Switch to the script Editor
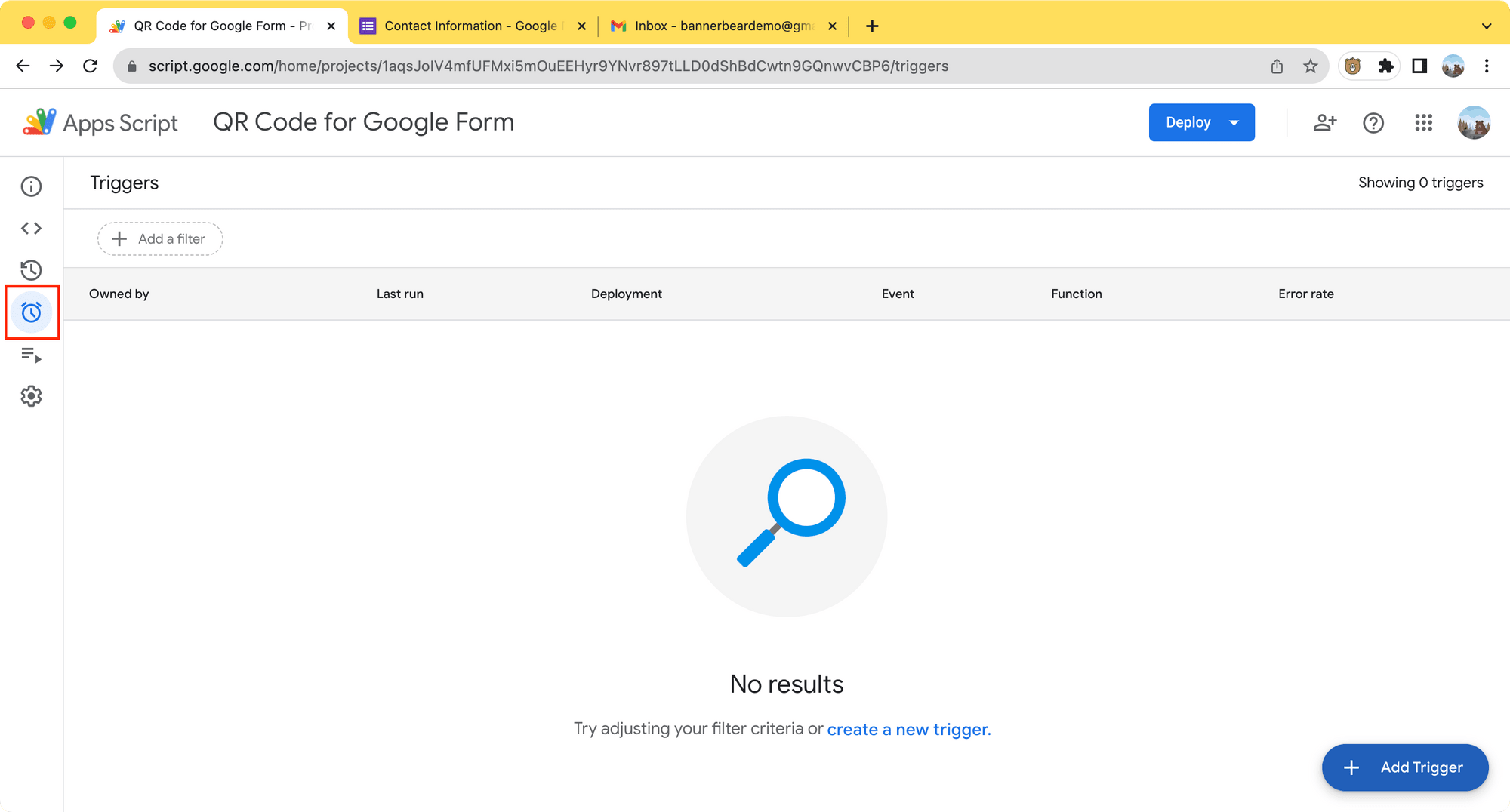 [31, 228]
